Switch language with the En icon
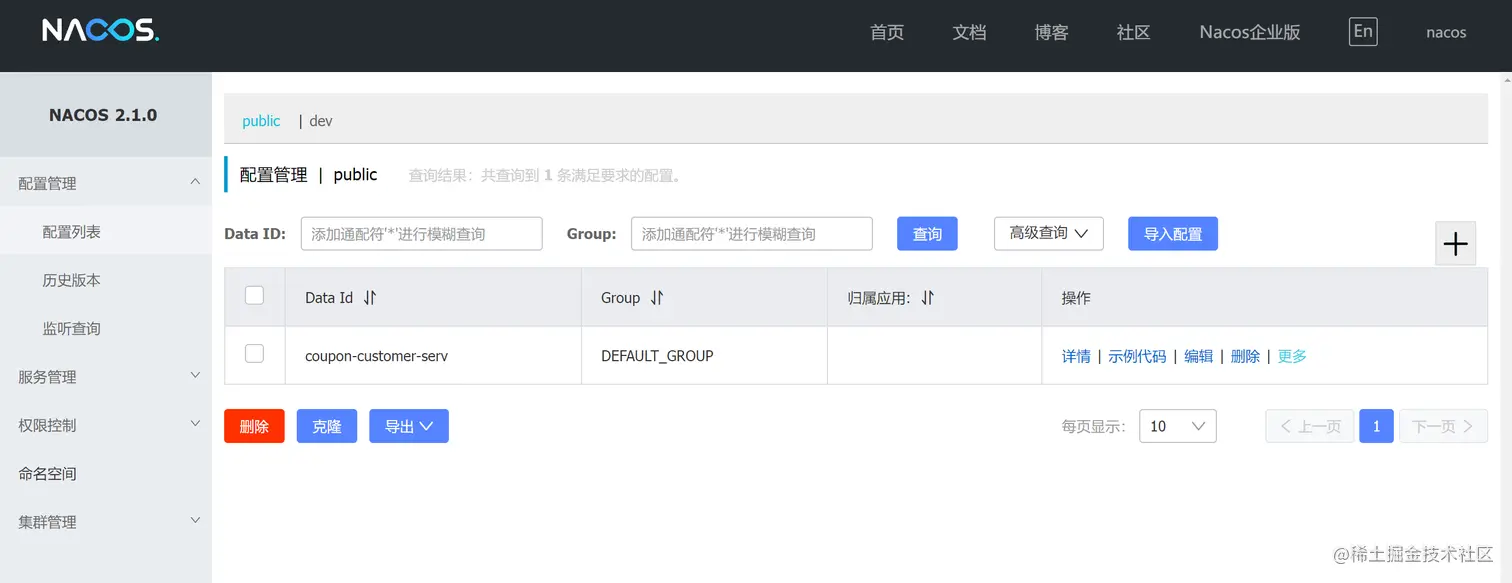The width and height of the screenshot is (1512, 583). [x=1362, y=31]
